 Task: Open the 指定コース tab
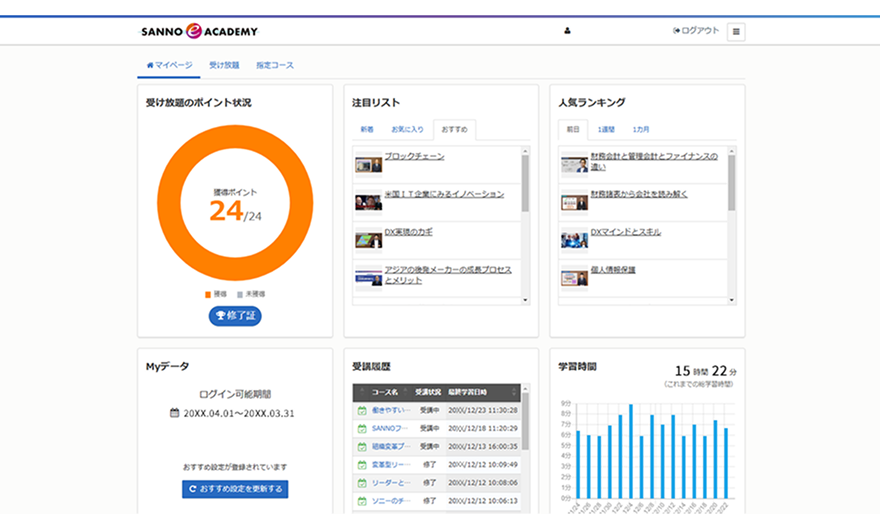[x=275, y=65]
